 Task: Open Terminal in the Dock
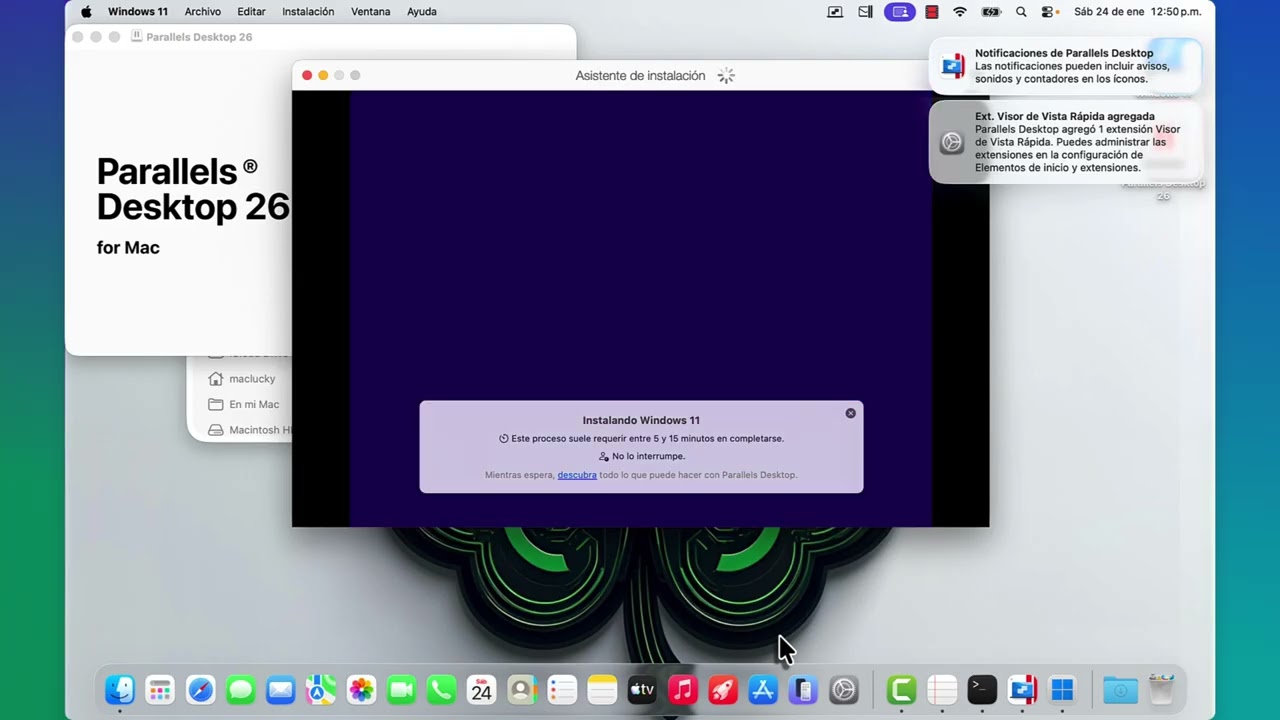click(981, 690)
